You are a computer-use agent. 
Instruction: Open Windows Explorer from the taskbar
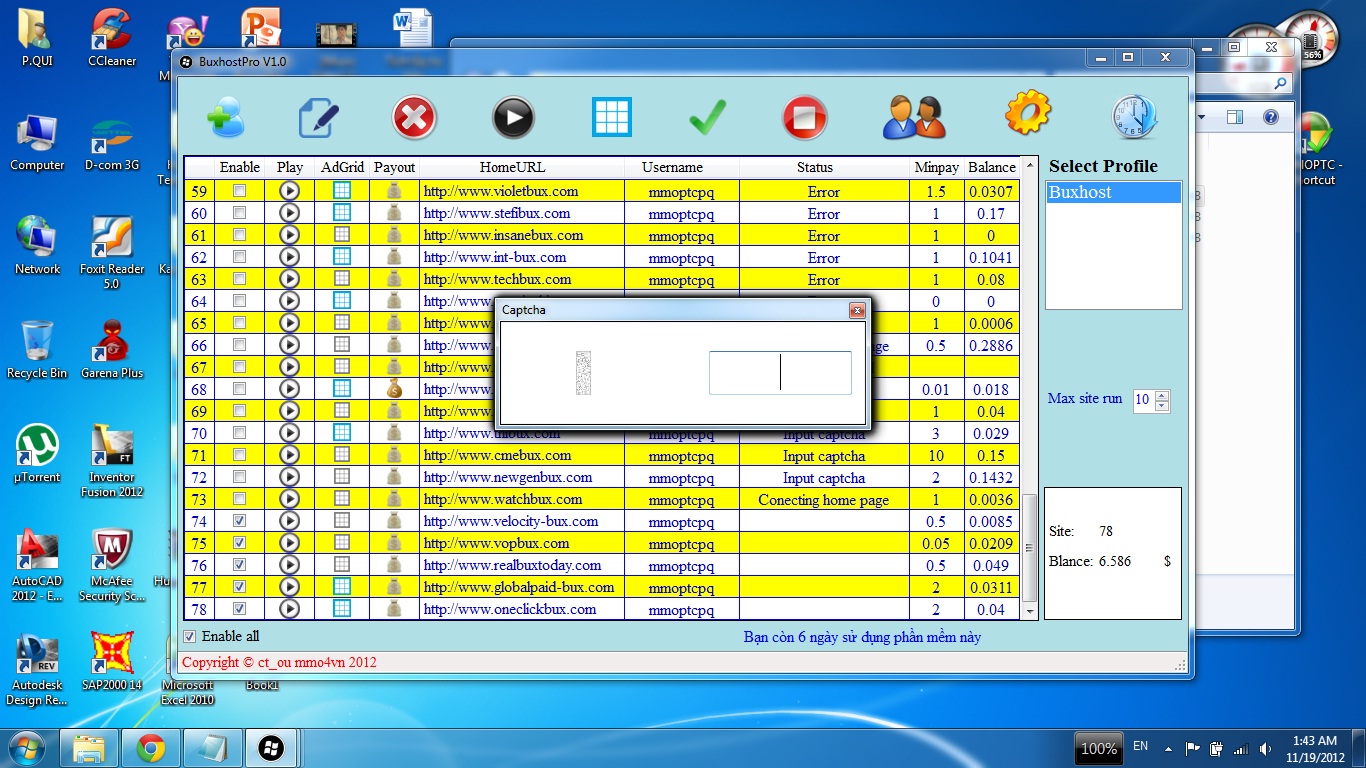(89, 748)
